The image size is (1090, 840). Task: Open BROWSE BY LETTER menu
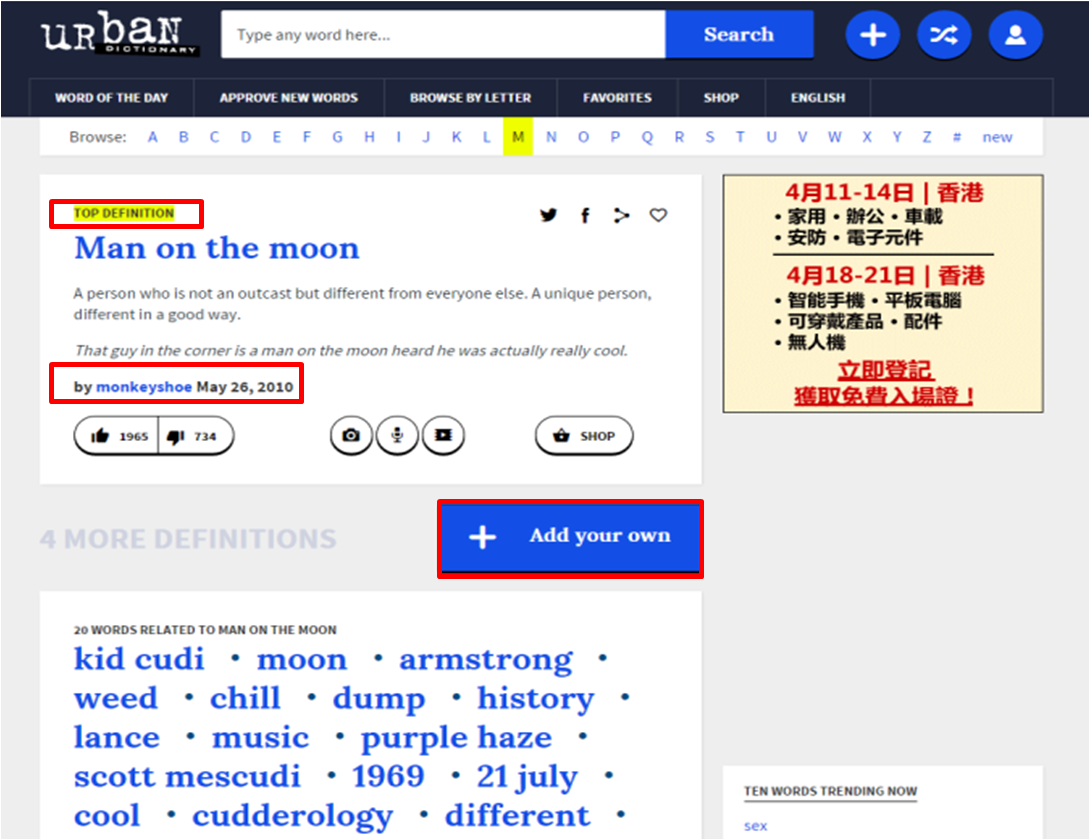[x=470, y=98]
